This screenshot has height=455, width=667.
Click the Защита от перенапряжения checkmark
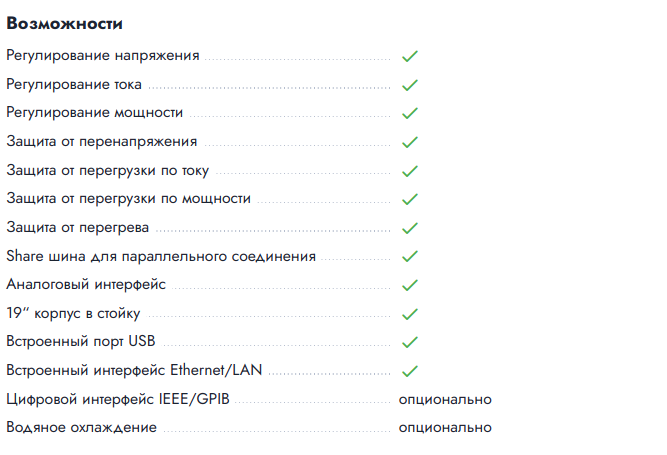[x=408, y=142]
